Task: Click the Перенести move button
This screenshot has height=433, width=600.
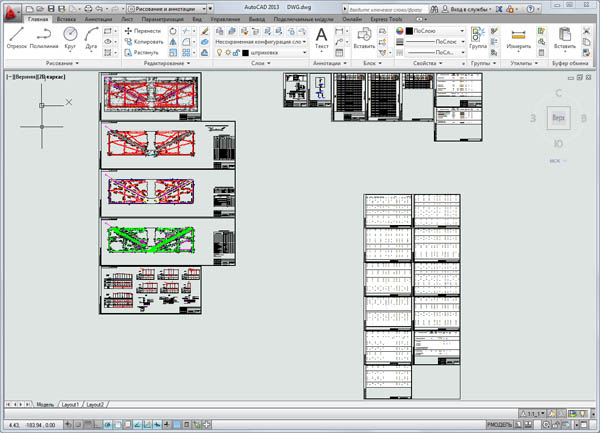Action: 147,31
